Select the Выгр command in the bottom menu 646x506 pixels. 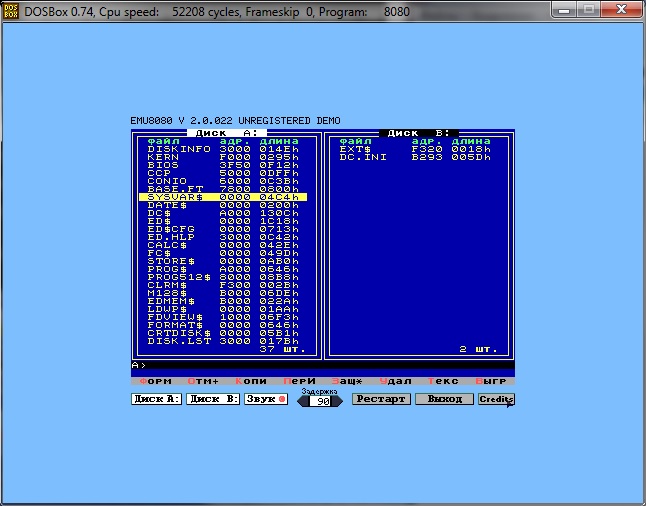[490, 382]
